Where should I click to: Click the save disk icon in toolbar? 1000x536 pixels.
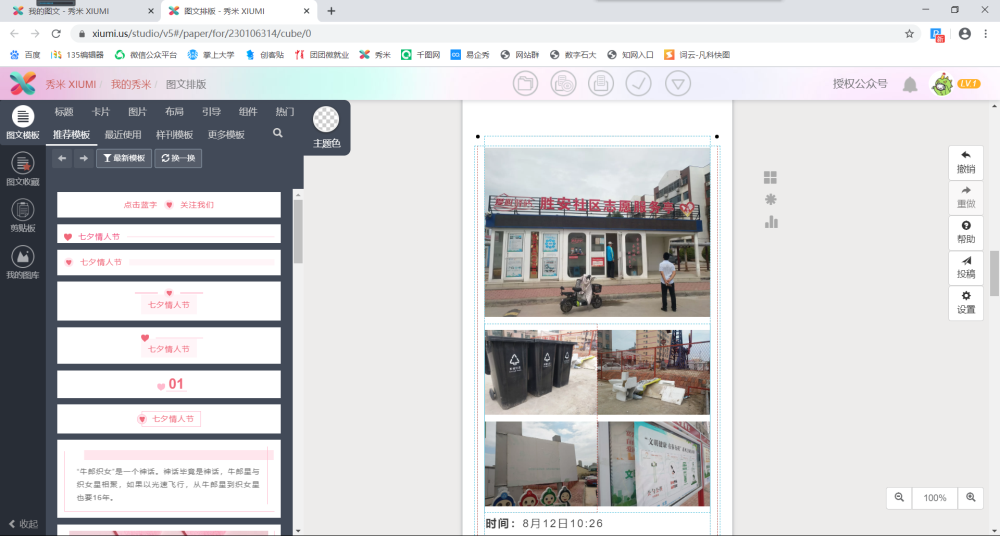point(601,84)
